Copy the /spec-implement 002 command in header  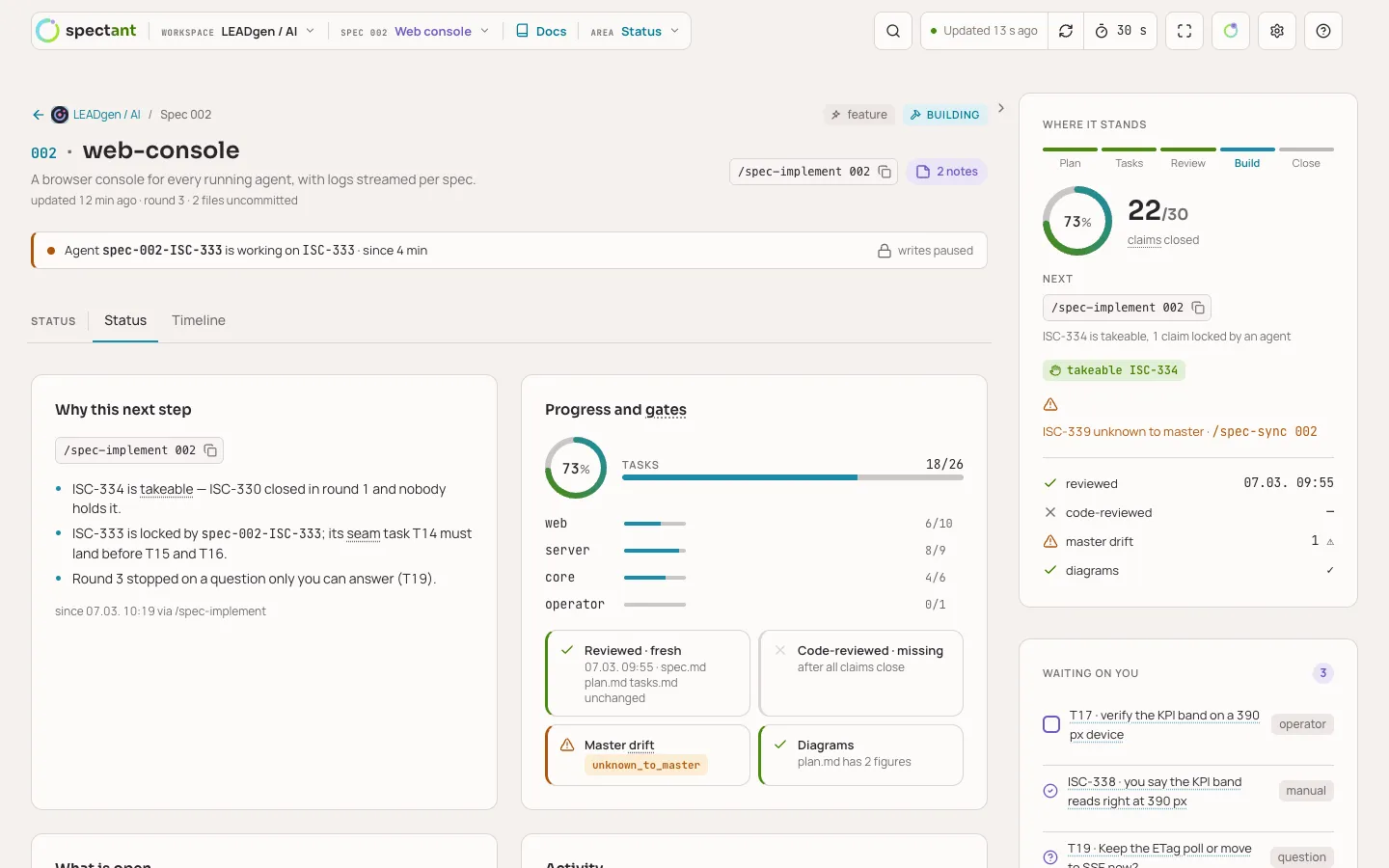(x=885, y=172)
